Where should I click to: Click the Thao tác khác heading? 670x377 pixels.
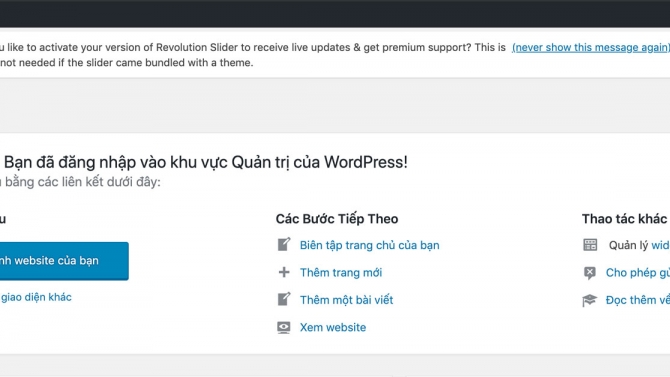coord(624,219)
